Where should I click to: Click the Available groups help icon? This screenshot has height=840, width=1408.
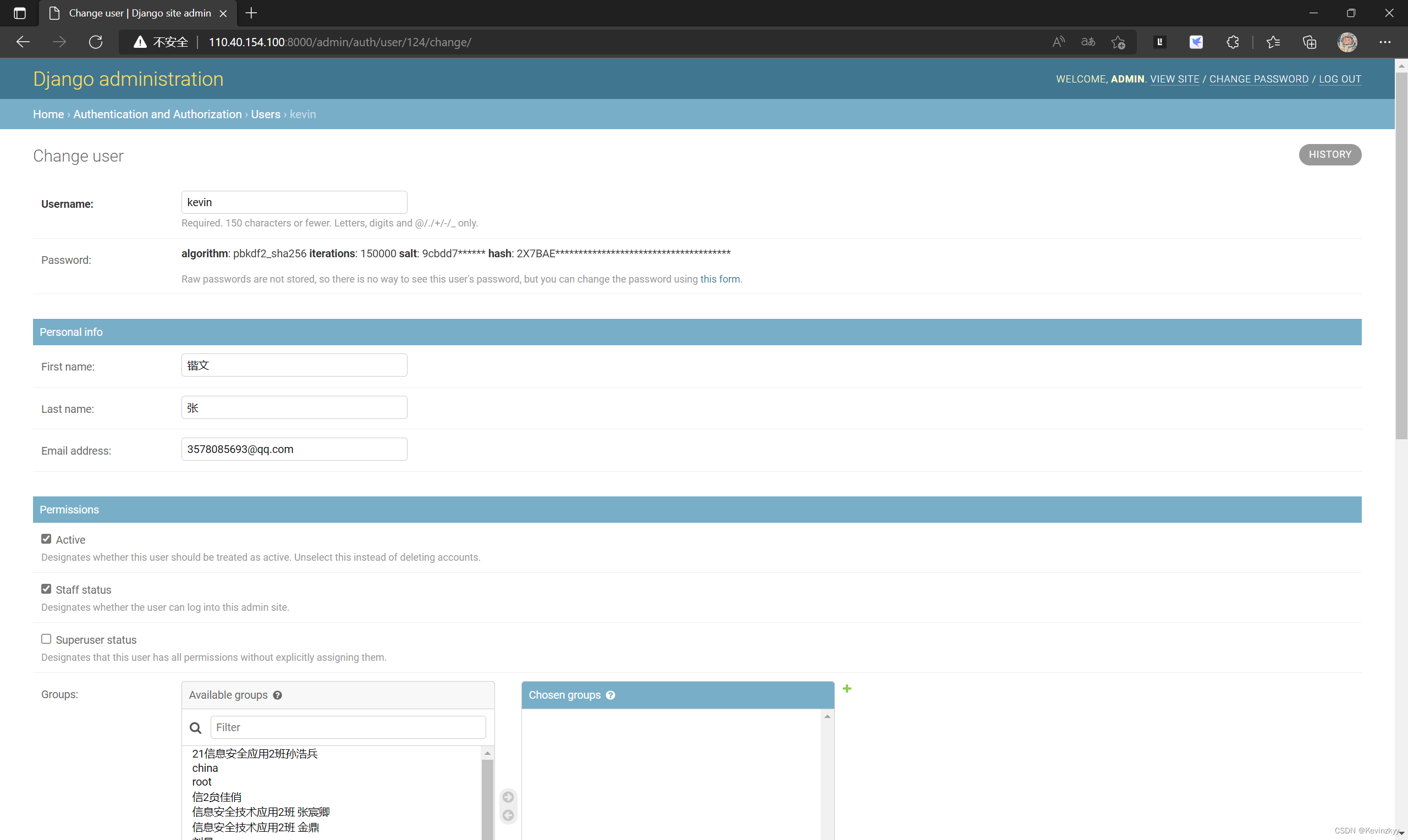pos(277,695)
